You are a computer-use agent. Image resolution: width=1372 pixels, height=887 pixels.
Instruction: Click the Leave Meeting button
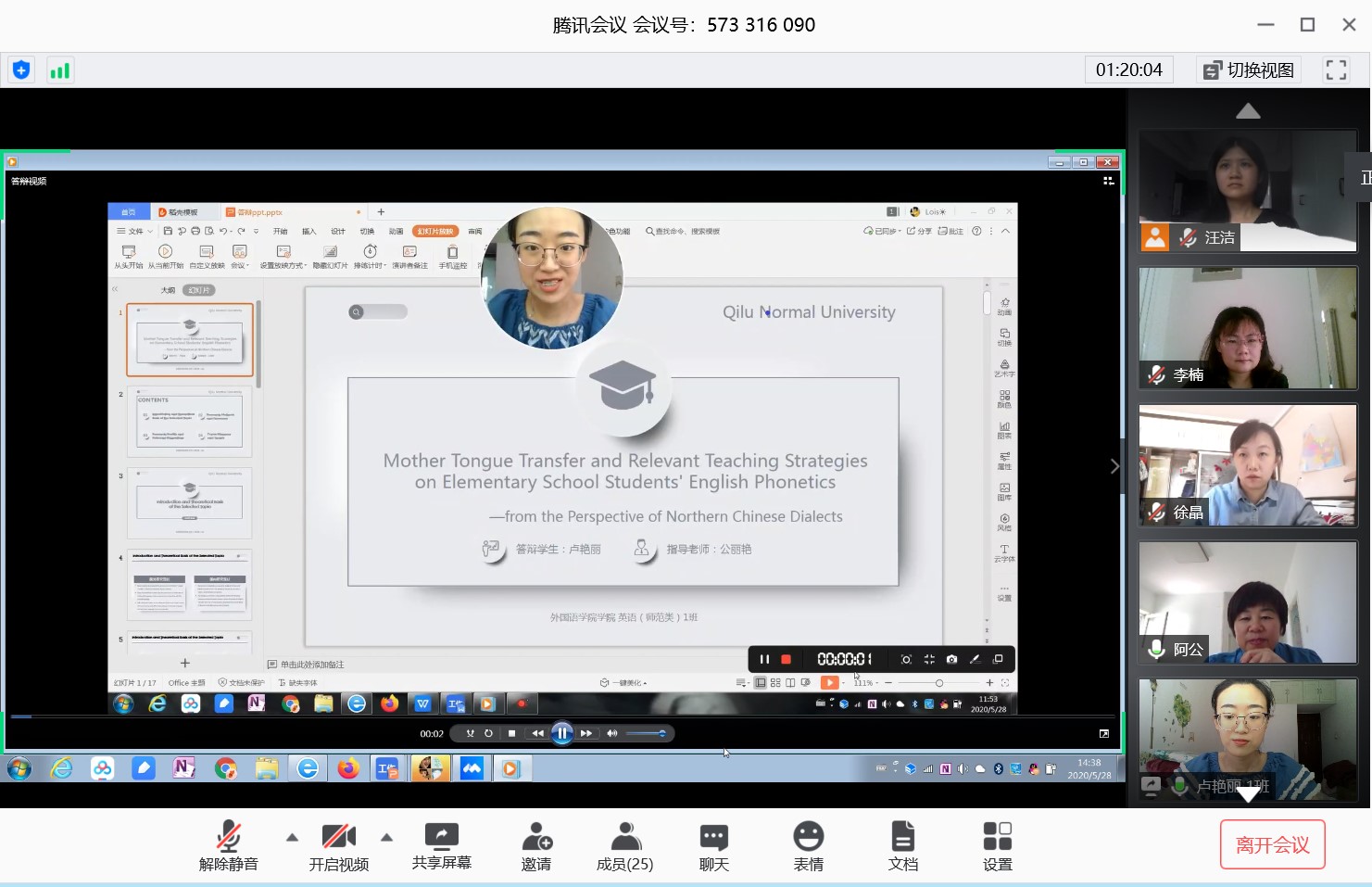point(1272,844)
